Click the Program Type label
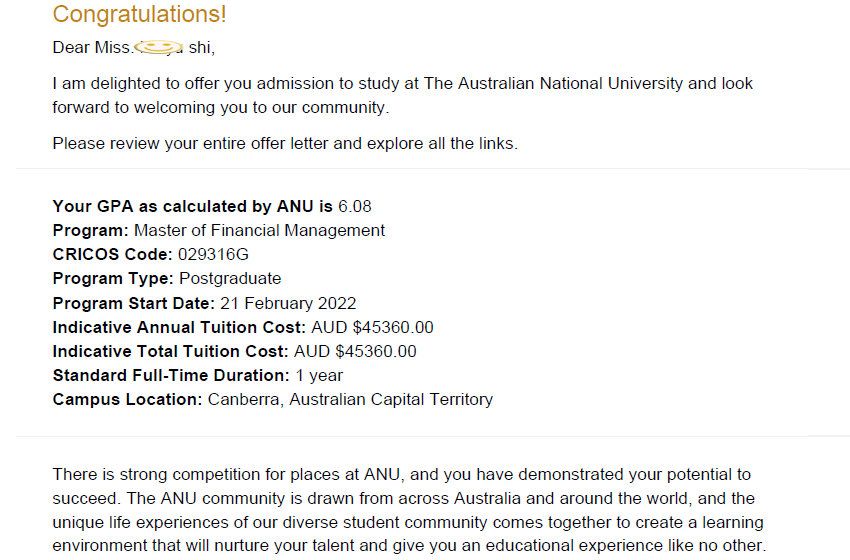850x560 pixels. tap(113, 279)
